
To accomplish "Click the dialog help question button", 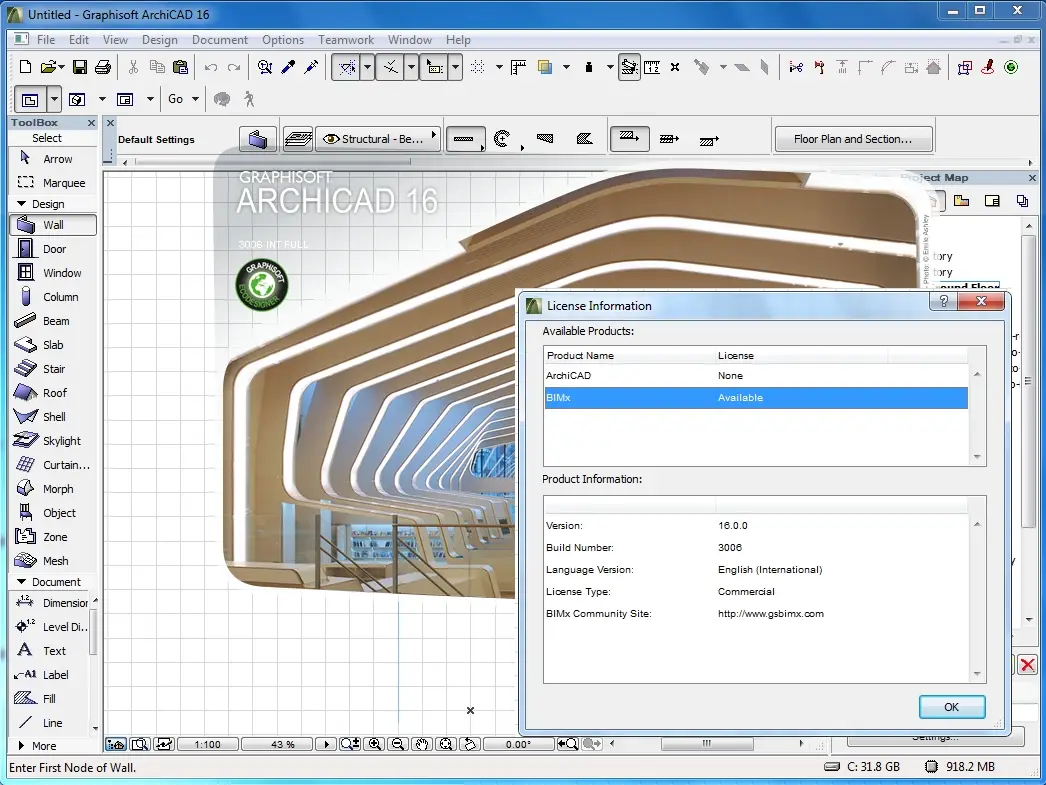I will 943,301.
